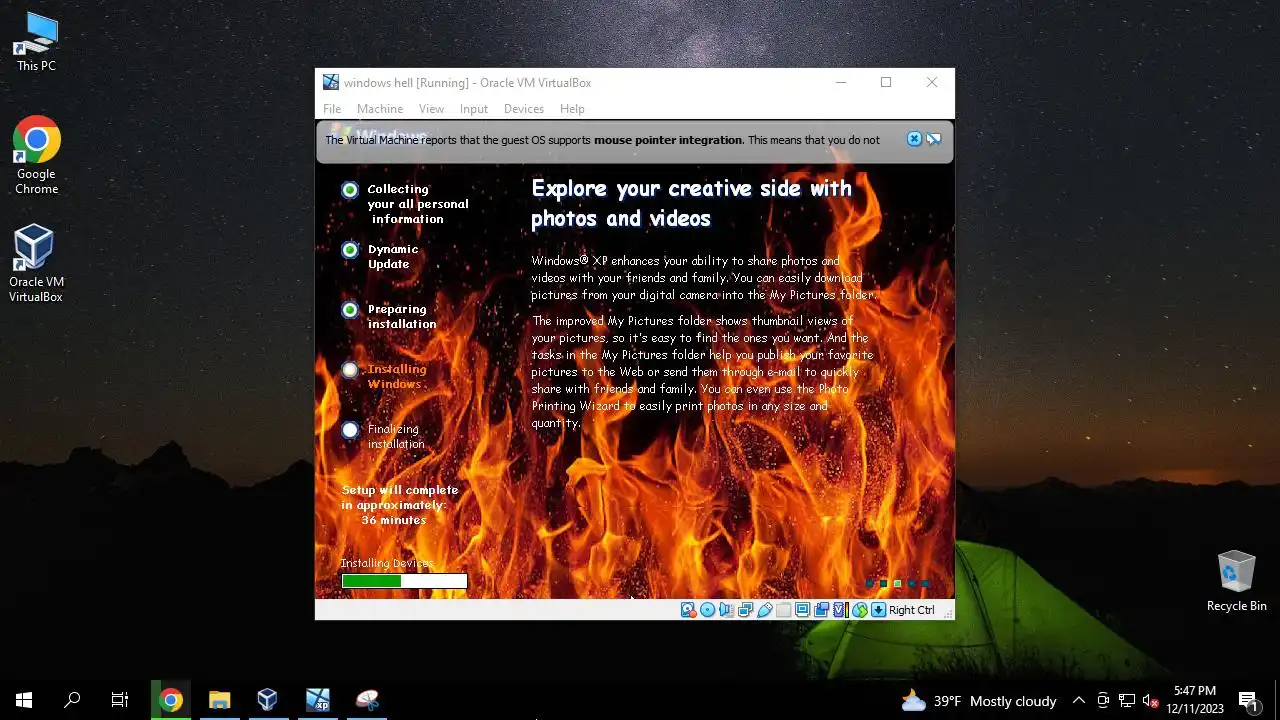This screenshot has height=720, width=1280.
Task: Open the USB devices status bar icon
Action: click(x=765, y=610)
